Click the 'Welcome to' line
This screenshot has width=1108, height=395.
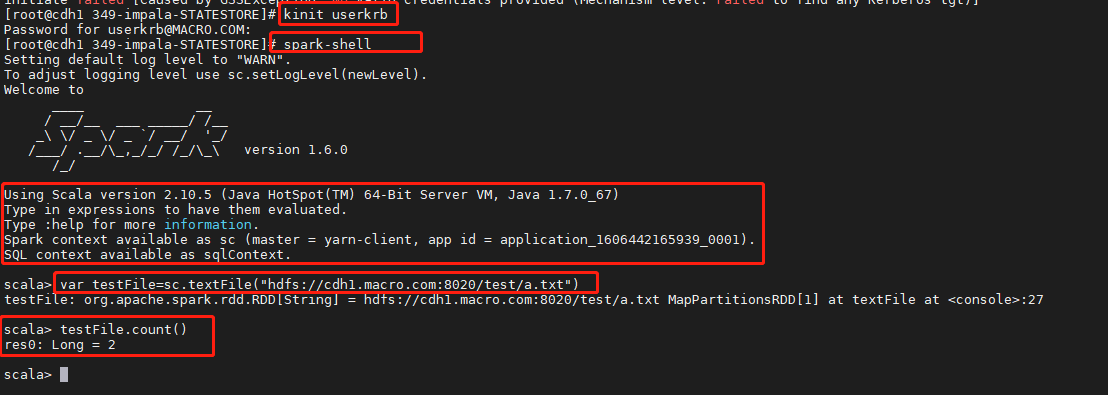point(44,90)
